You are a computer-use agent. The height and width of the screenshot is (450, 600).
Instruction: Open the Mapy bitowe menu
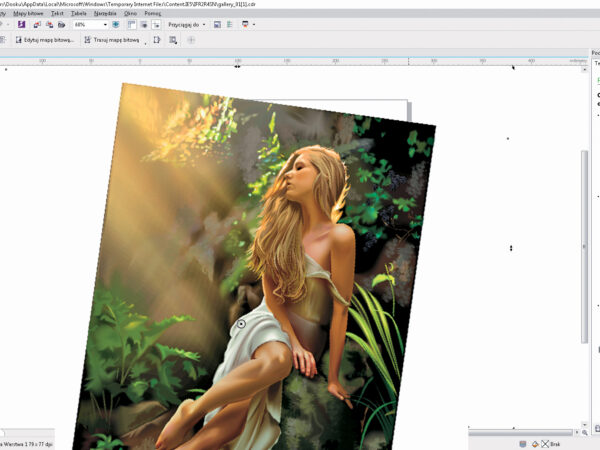click(29, 14)
